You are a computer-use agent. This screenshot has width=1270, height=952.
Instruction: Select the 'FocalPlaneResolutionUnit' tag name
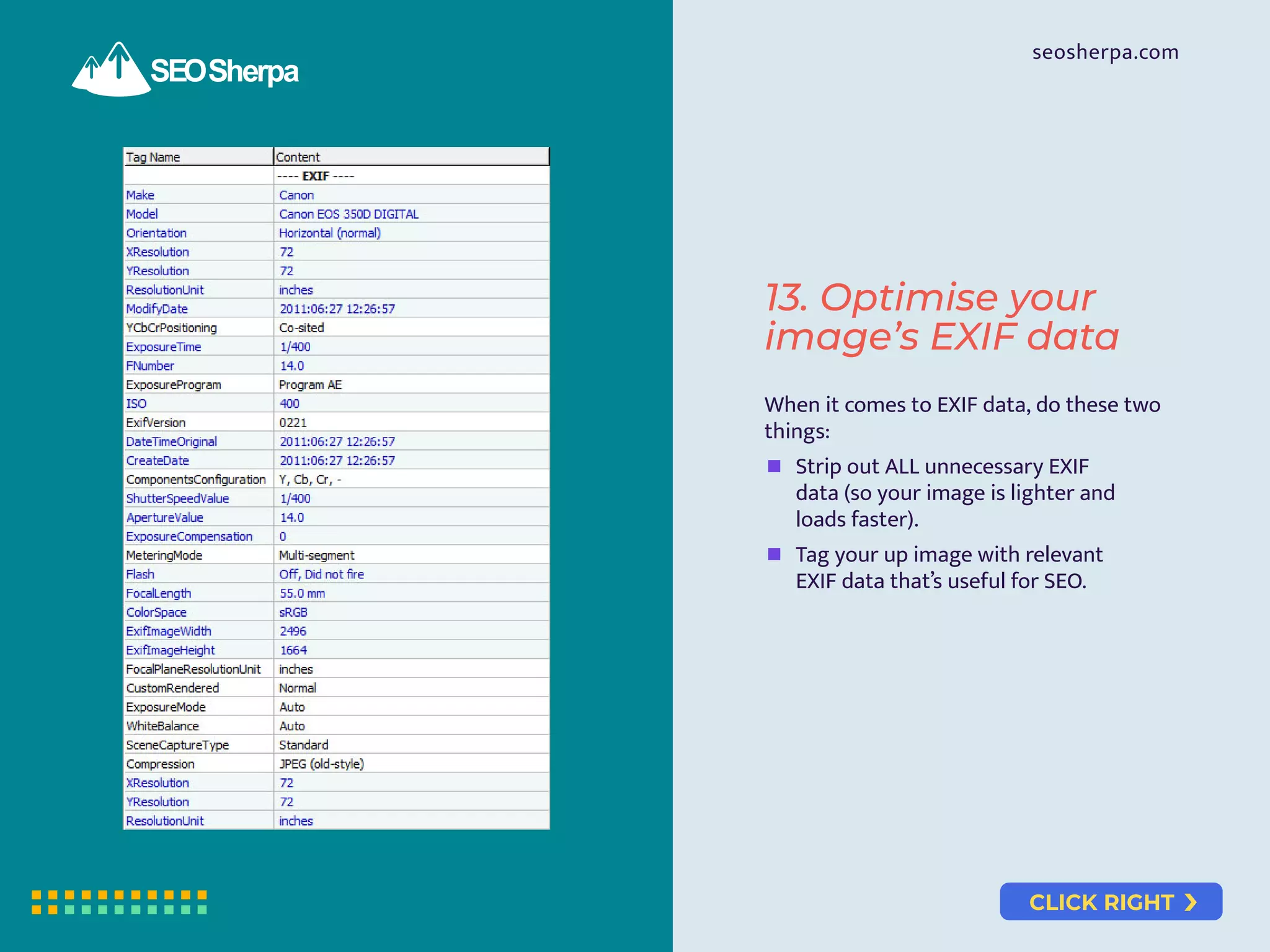(193, 669)
